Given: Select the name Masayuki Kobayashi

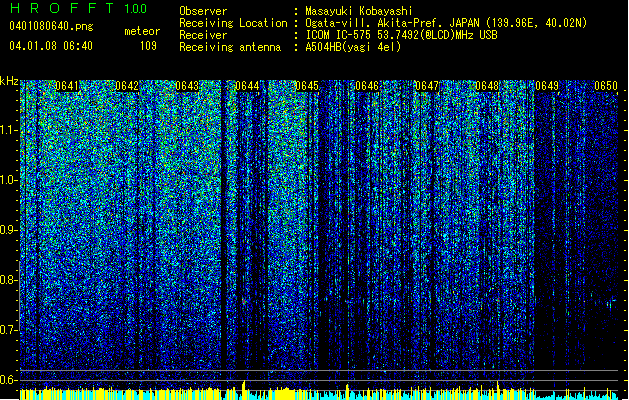Looking at the screenshot, I should pos(359,11).
